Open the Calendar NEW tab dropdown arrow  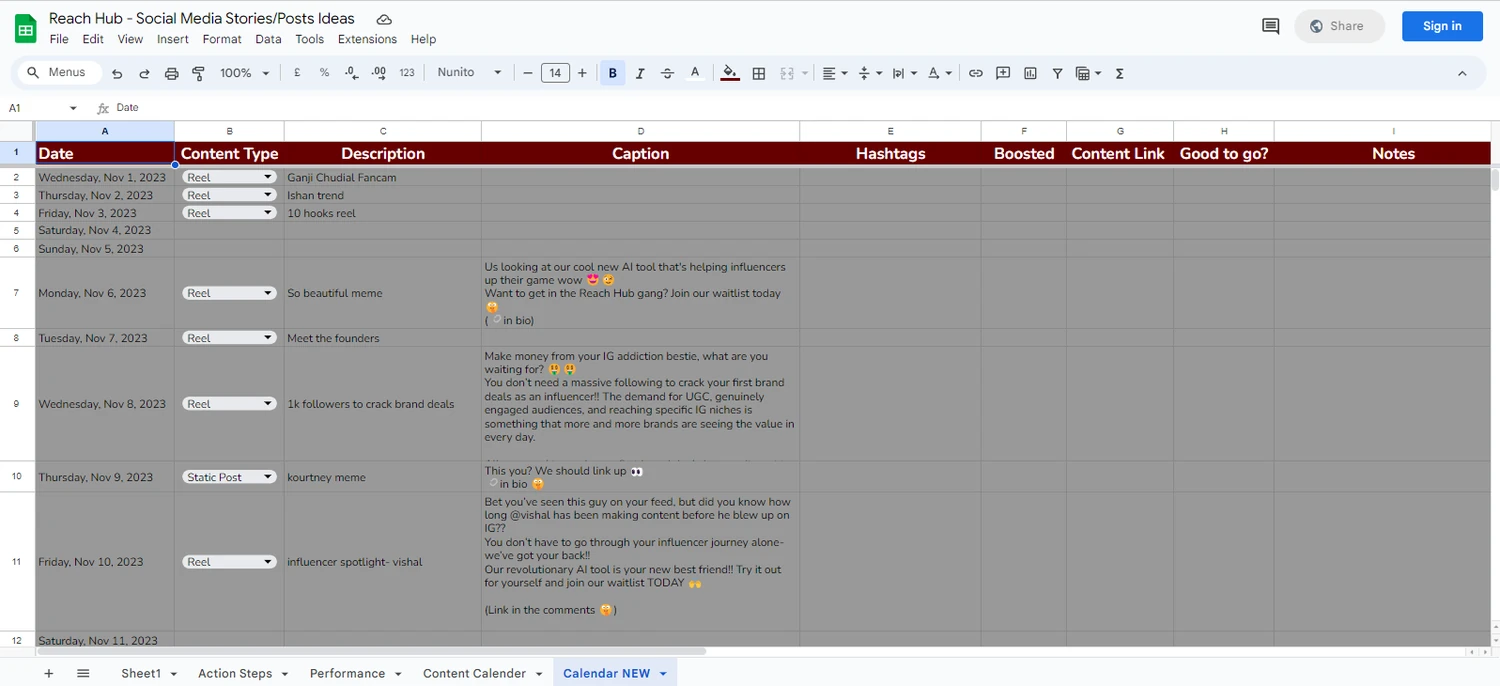pyautogui.click(x=663, y=674)
